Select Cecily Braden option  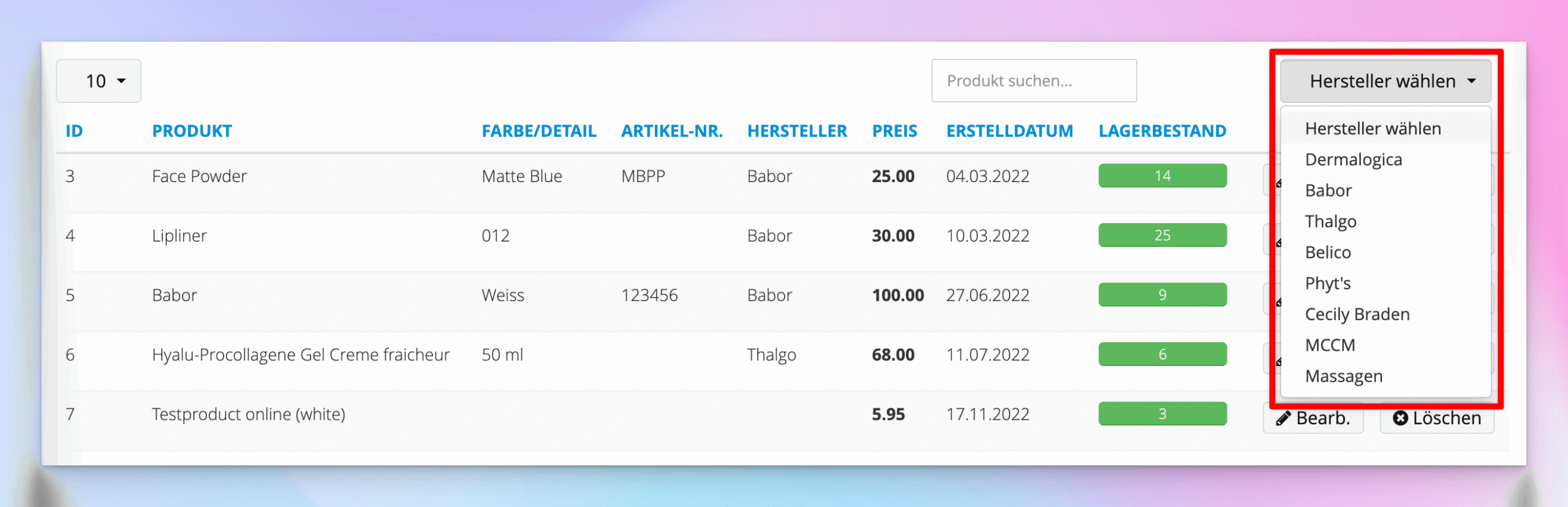pyautogui.click(x=1357, y=314)
